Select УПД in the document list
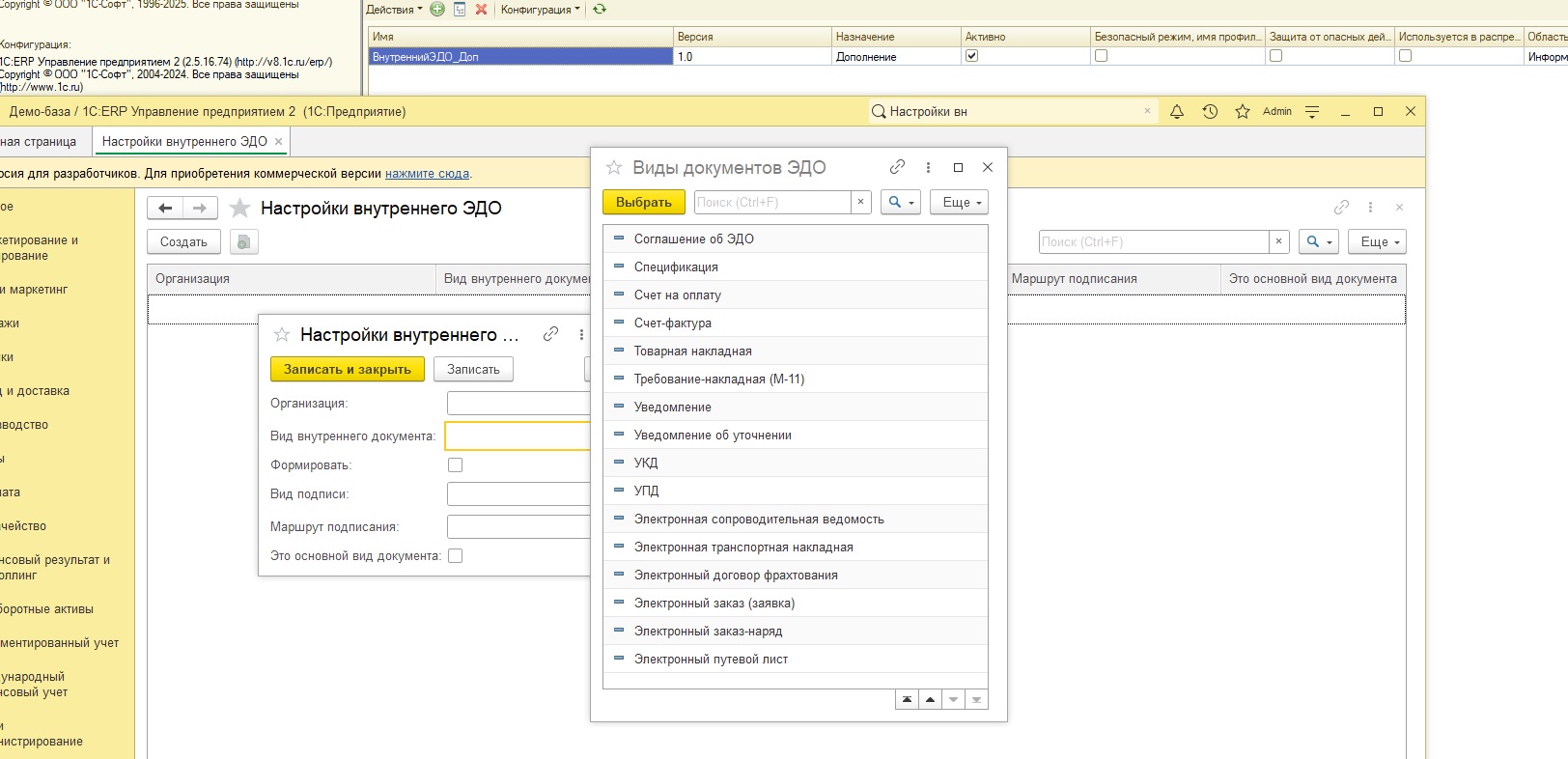Screen dimensions: 1568x759 click(796, 491)
